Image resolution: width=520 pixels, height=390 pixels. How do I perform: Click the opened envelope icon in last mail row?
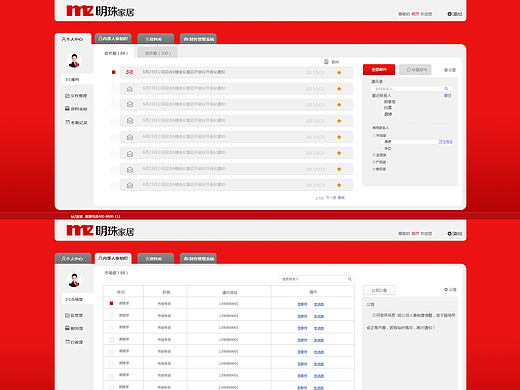[130, 185]
